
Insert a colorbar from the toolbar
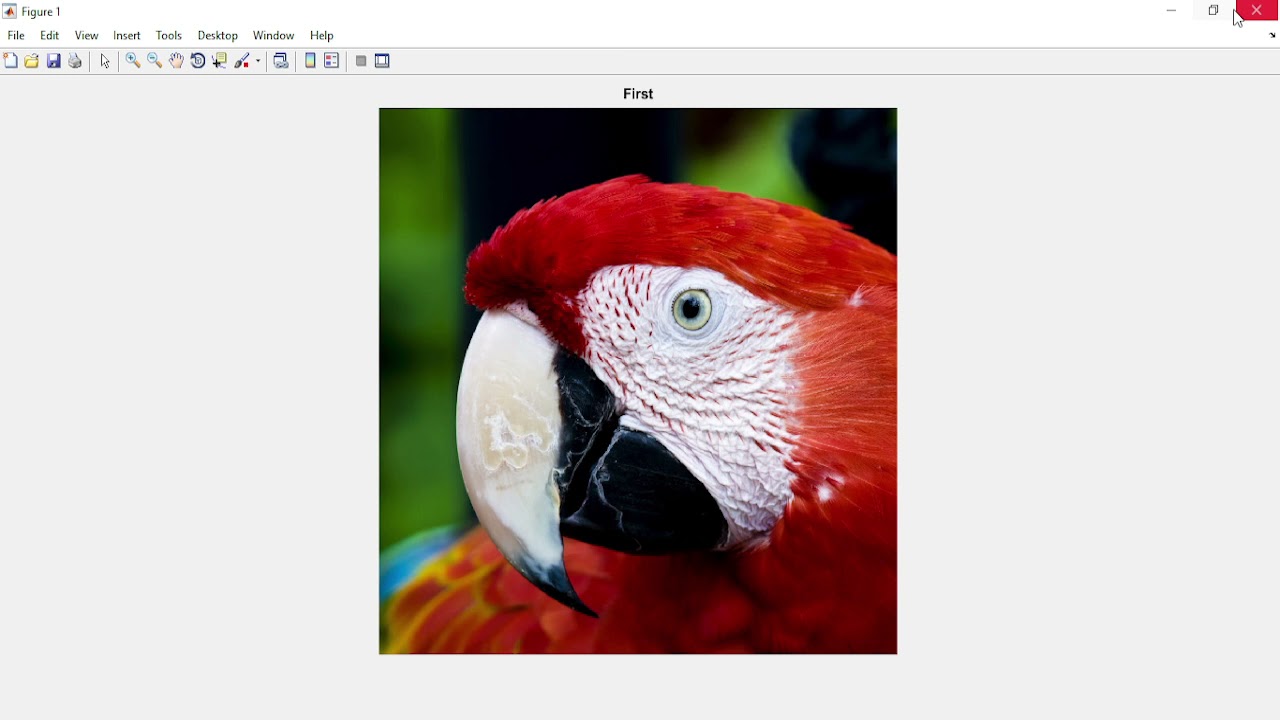click(x=310, y=61)
